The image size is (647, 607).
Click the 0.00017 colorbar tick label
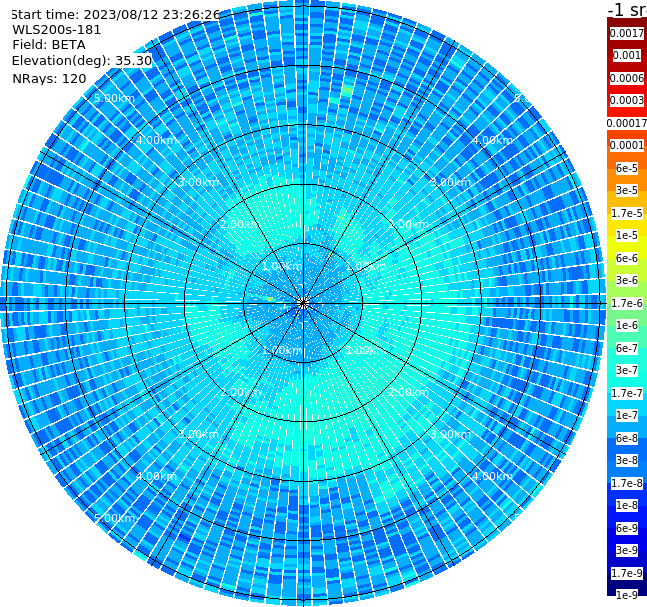click(x=627, y=123)
